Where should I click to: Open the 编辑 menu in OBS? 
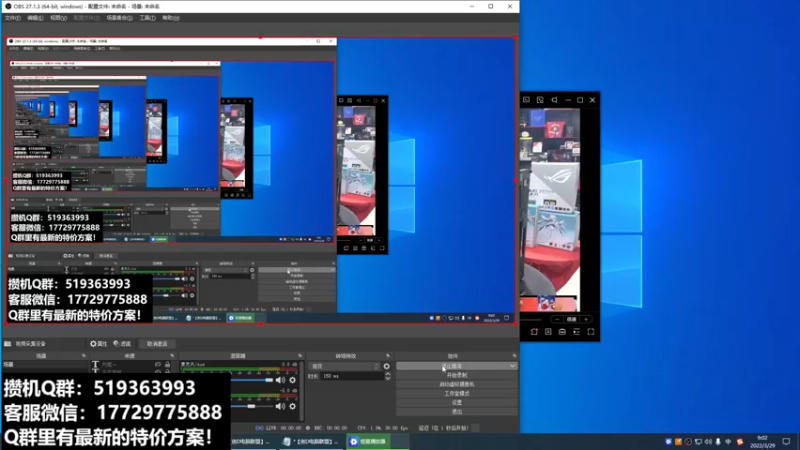(35, 18)
